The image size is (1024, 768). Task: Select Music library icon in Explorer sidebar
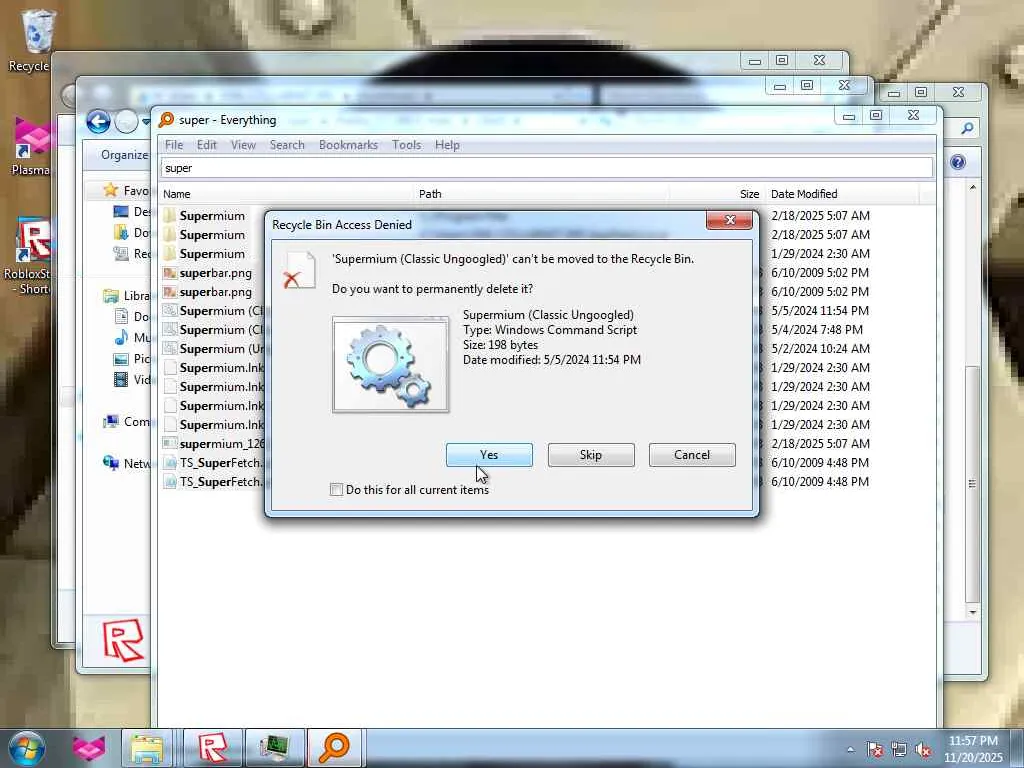121,338
